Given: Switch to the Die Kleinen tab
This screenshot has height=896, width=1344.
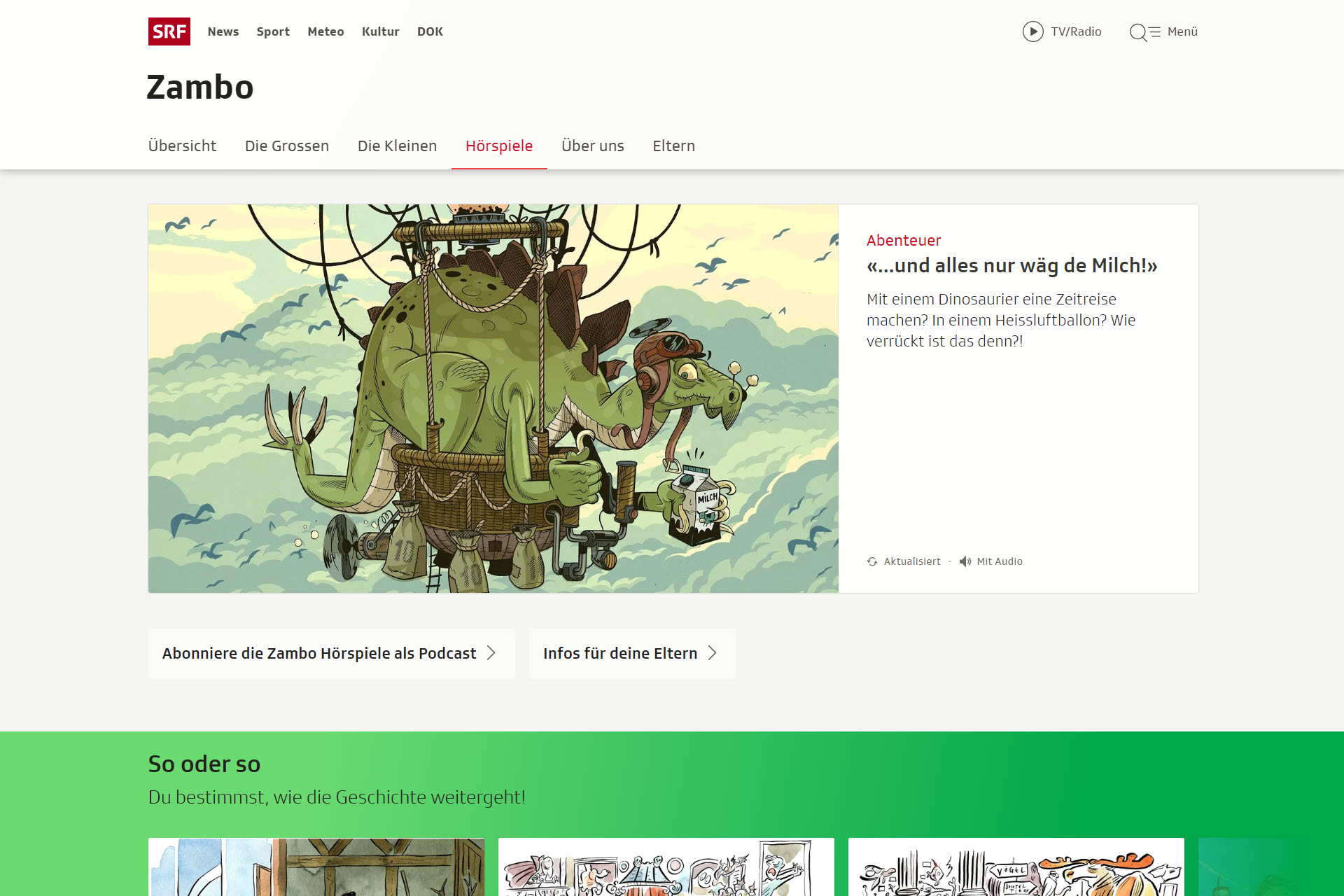Looking at the screenshot, I should point(397,146).
